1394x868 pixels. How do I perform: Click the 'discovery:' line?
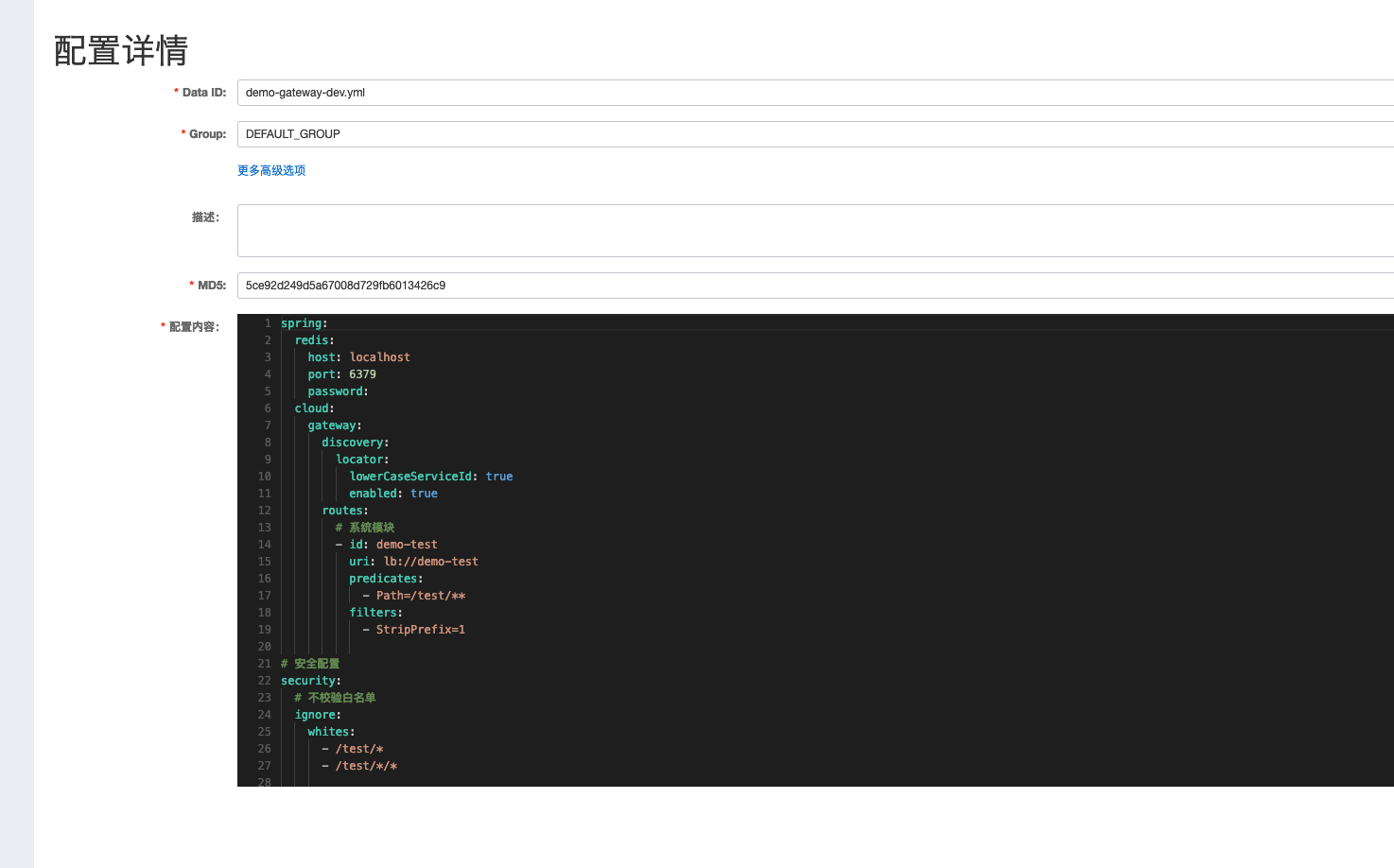pos(356,443)
